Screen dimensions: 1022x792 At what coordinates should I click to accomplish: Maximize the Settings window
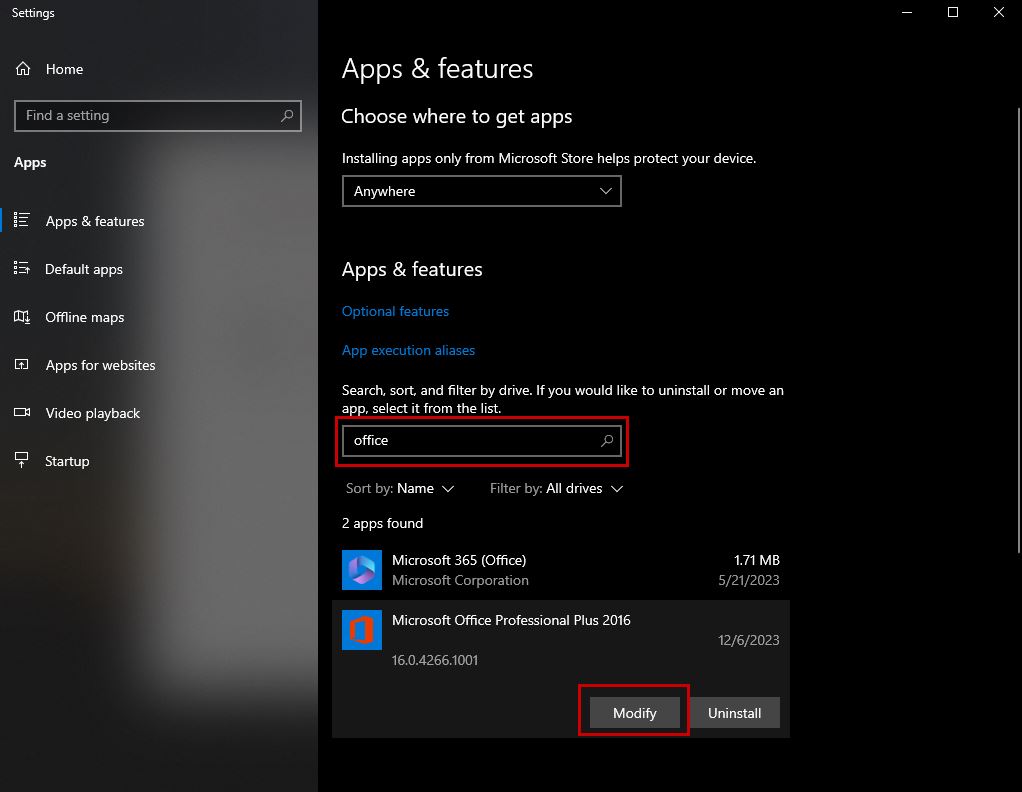(x=953, y=12)
